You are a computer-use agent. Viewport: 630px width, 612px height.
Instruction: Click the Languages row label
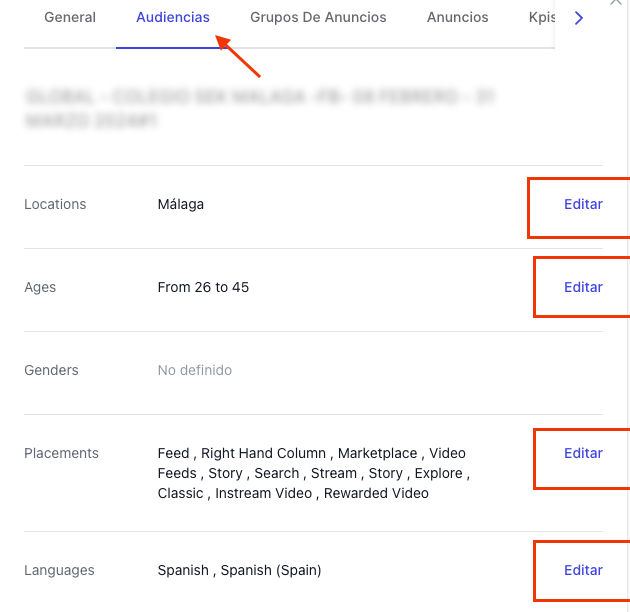(x=59, y=570)
